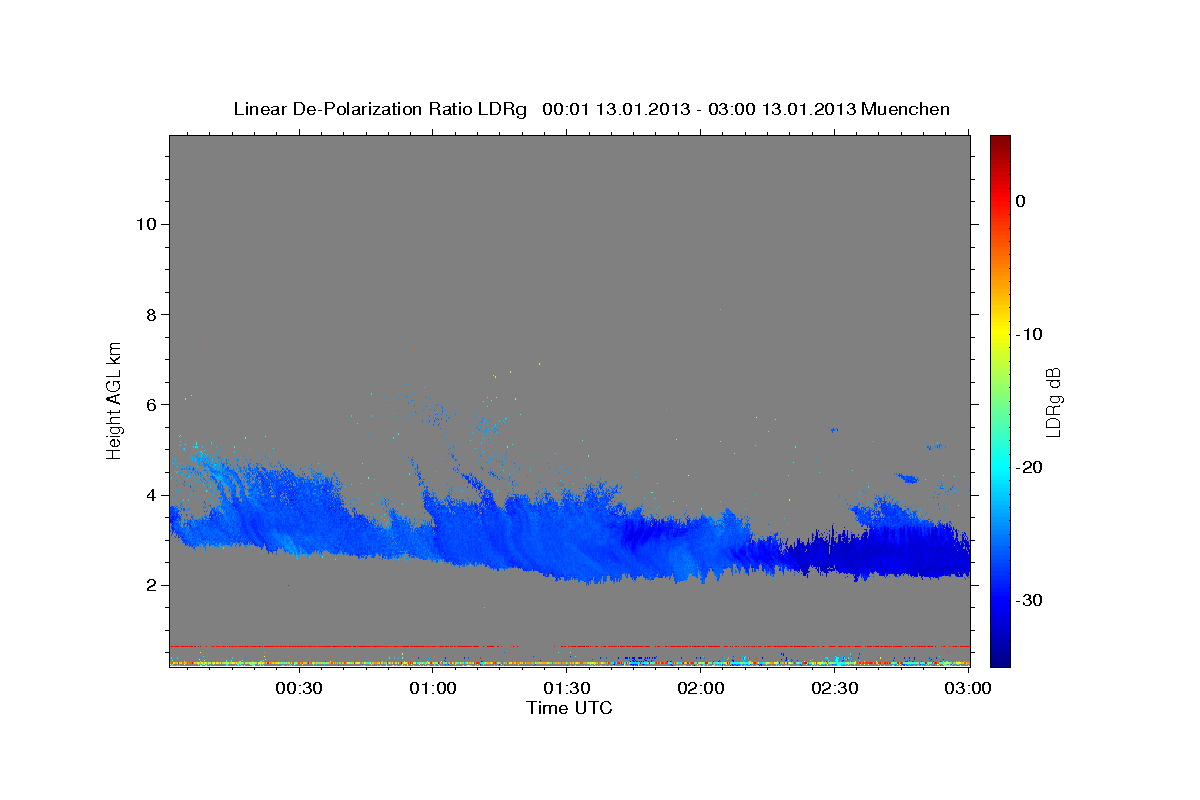Click the 02:00 time tick label
Screen dimensions: 1200x800
point(701,688)
